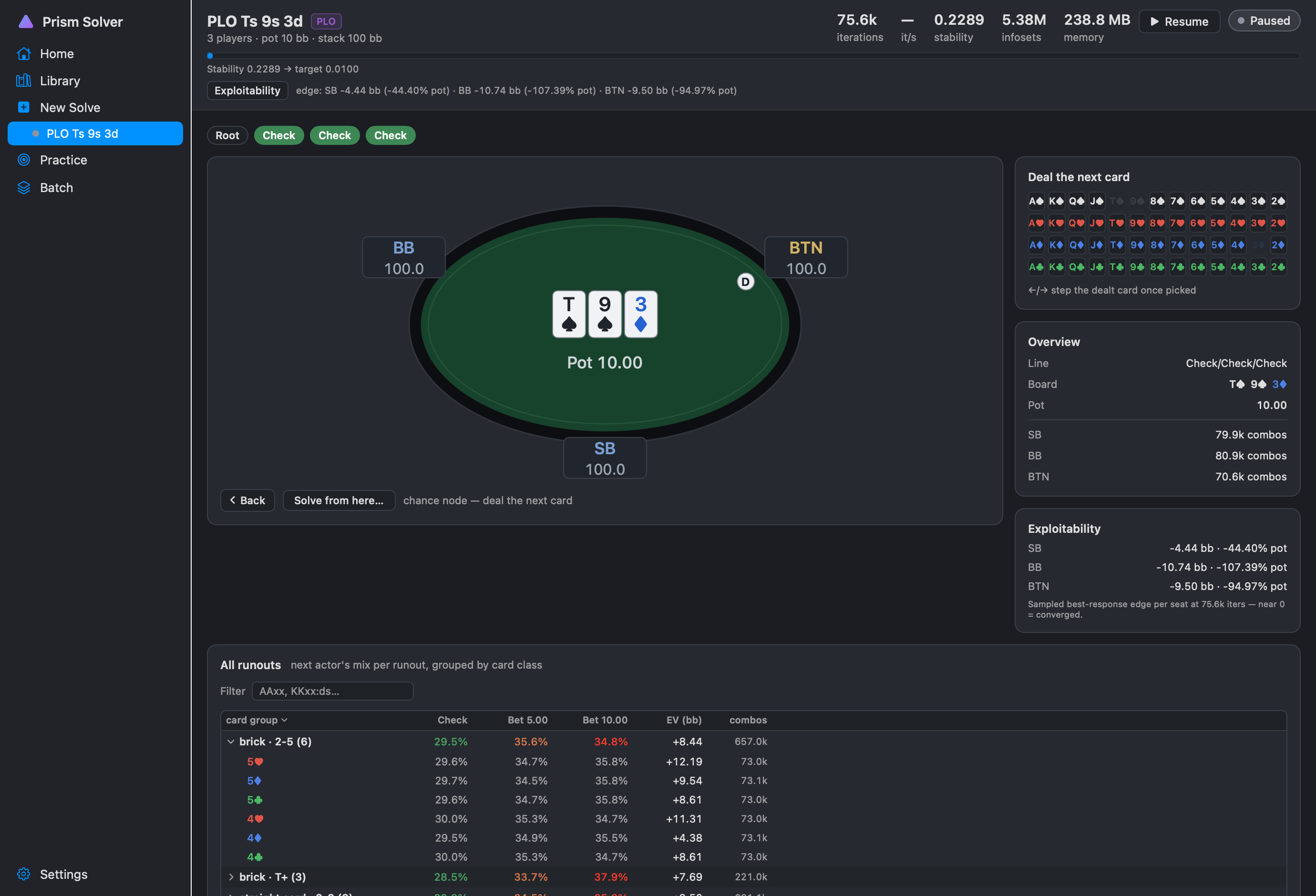The image size is (1316, 896).
Task: Click the New Solve plus icon
Action: pyautogui.click(x=24, y=108)
